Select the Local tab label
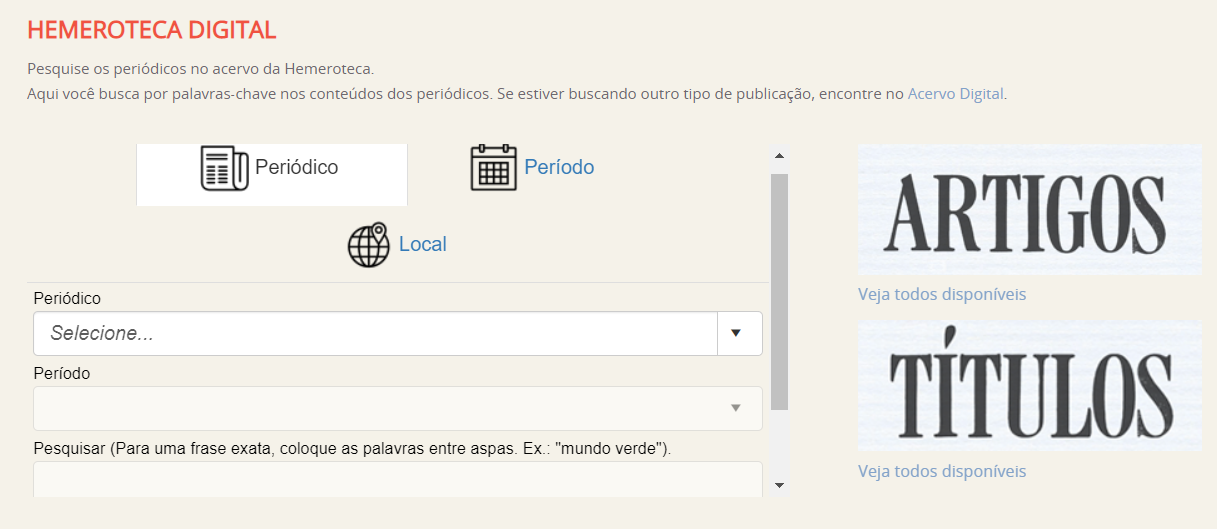This screenshot has height=529, width=1217. 422,245
